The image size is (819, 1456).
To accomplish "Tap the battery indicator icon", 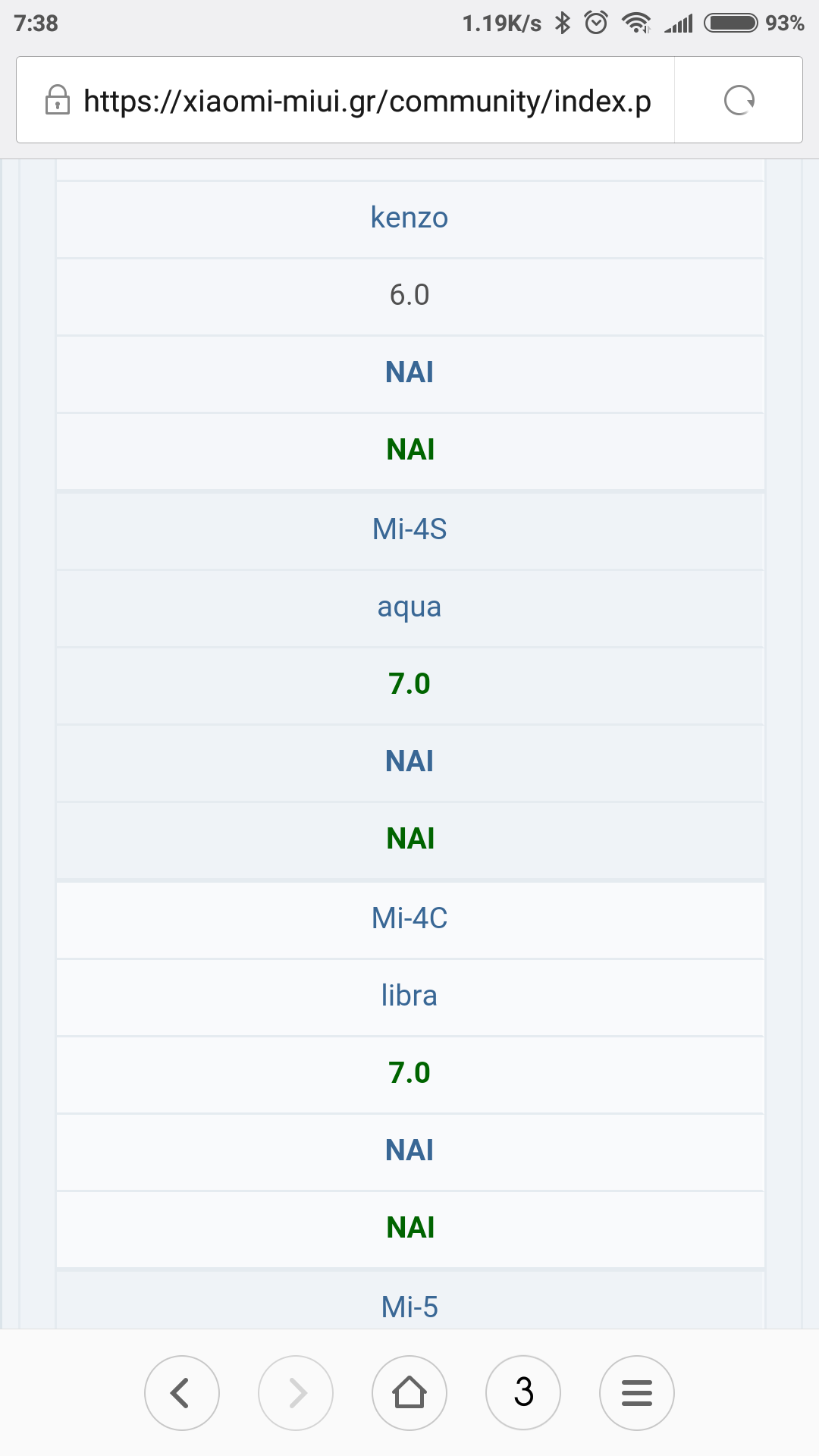I will tap(730, 23).
